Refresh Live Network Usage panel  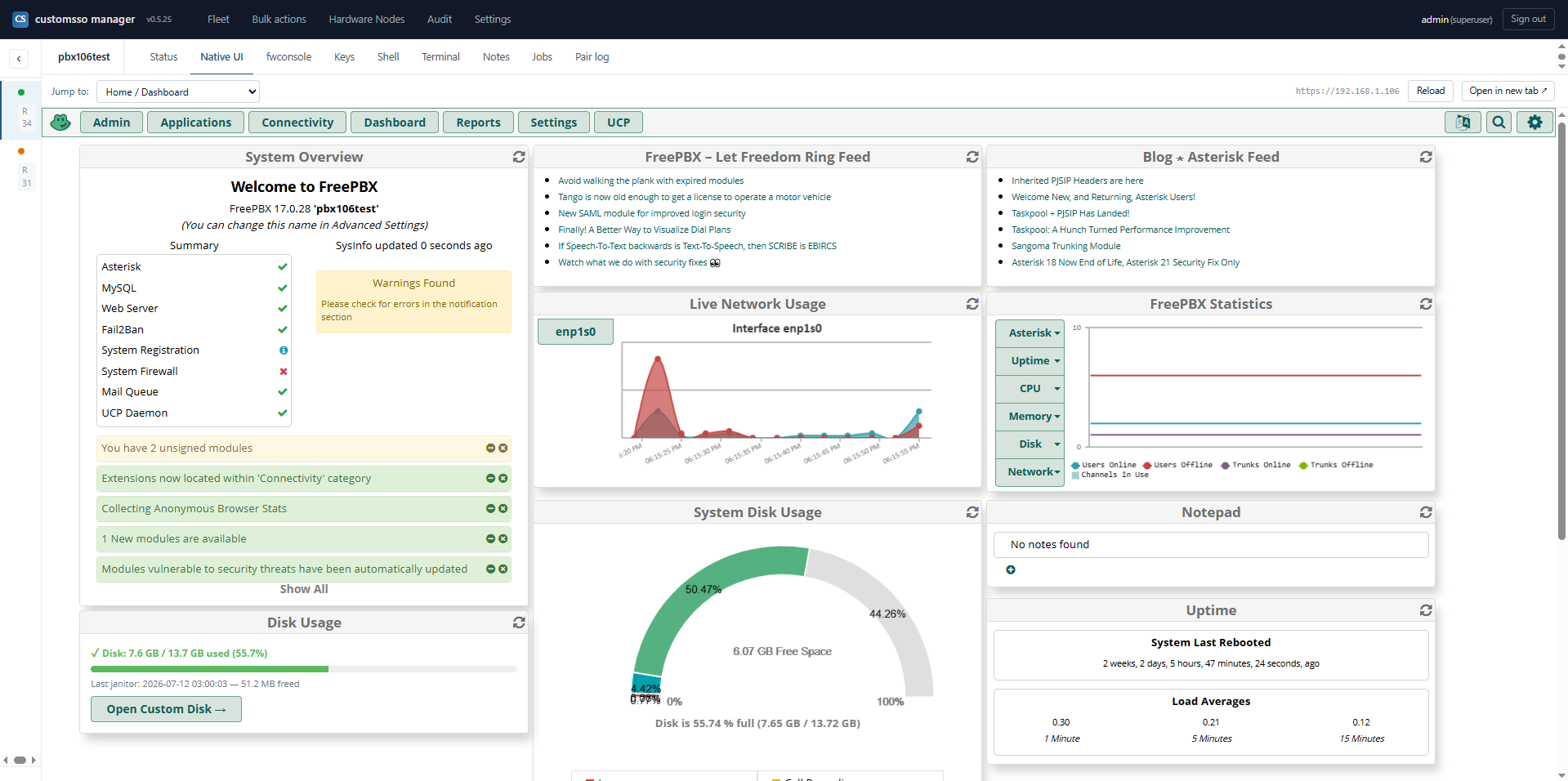tap(972, 304)
